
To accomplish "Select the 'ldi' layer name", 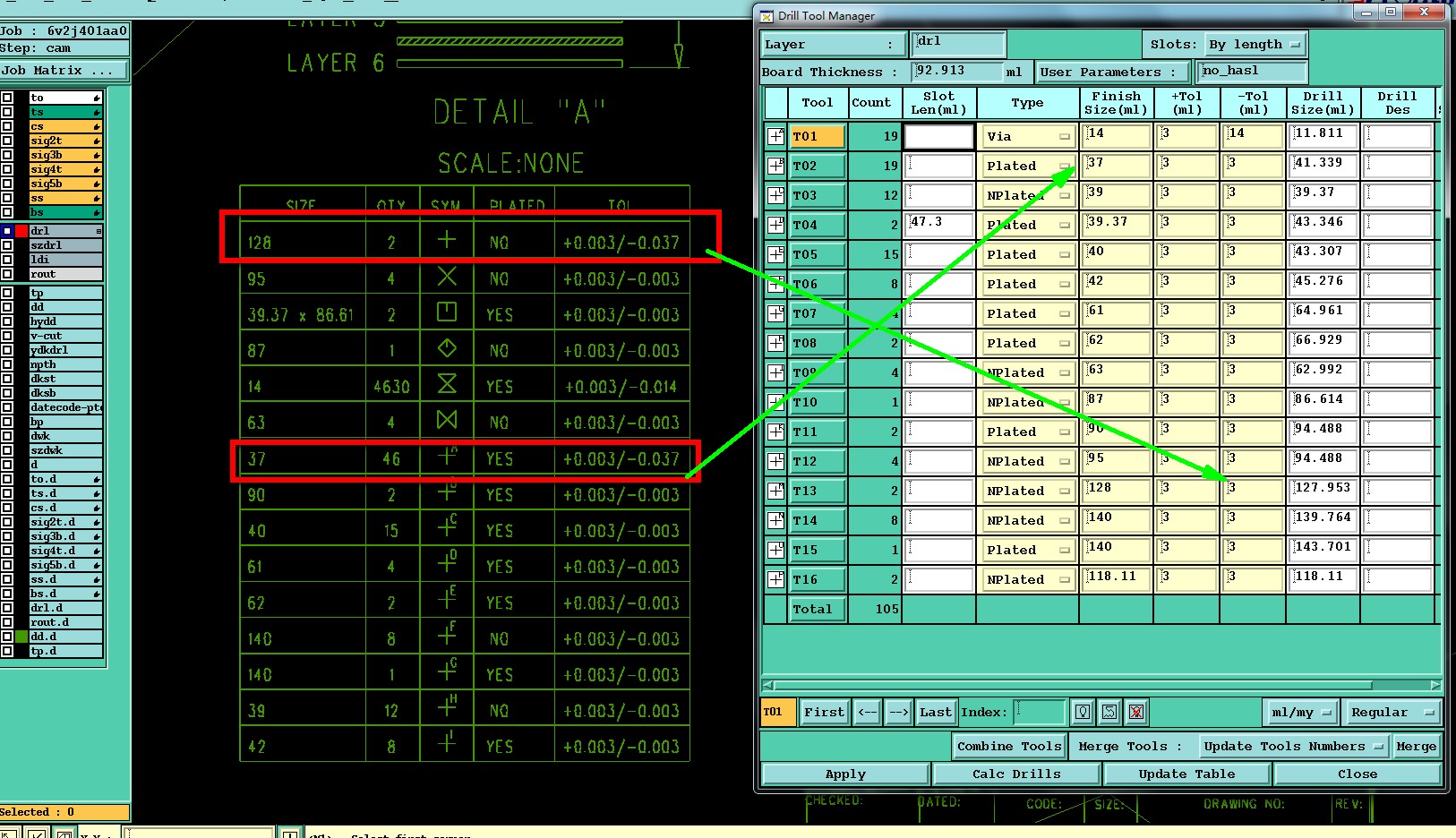I will point(66,260).
